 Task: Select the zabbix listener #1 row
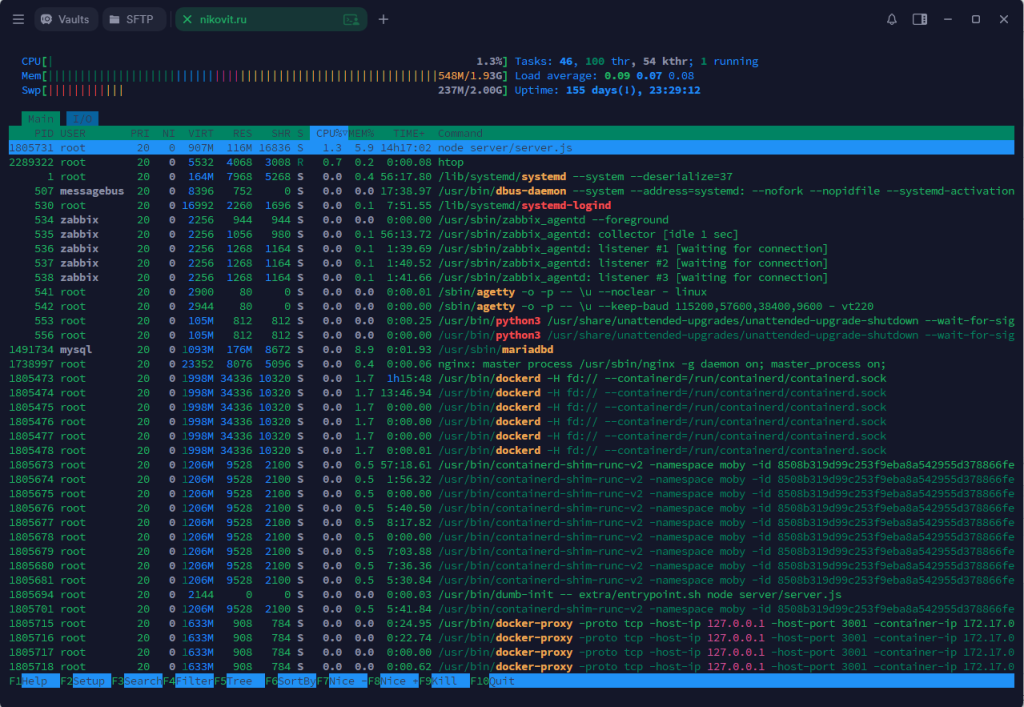pyautogui.click(x=511, y=248)
